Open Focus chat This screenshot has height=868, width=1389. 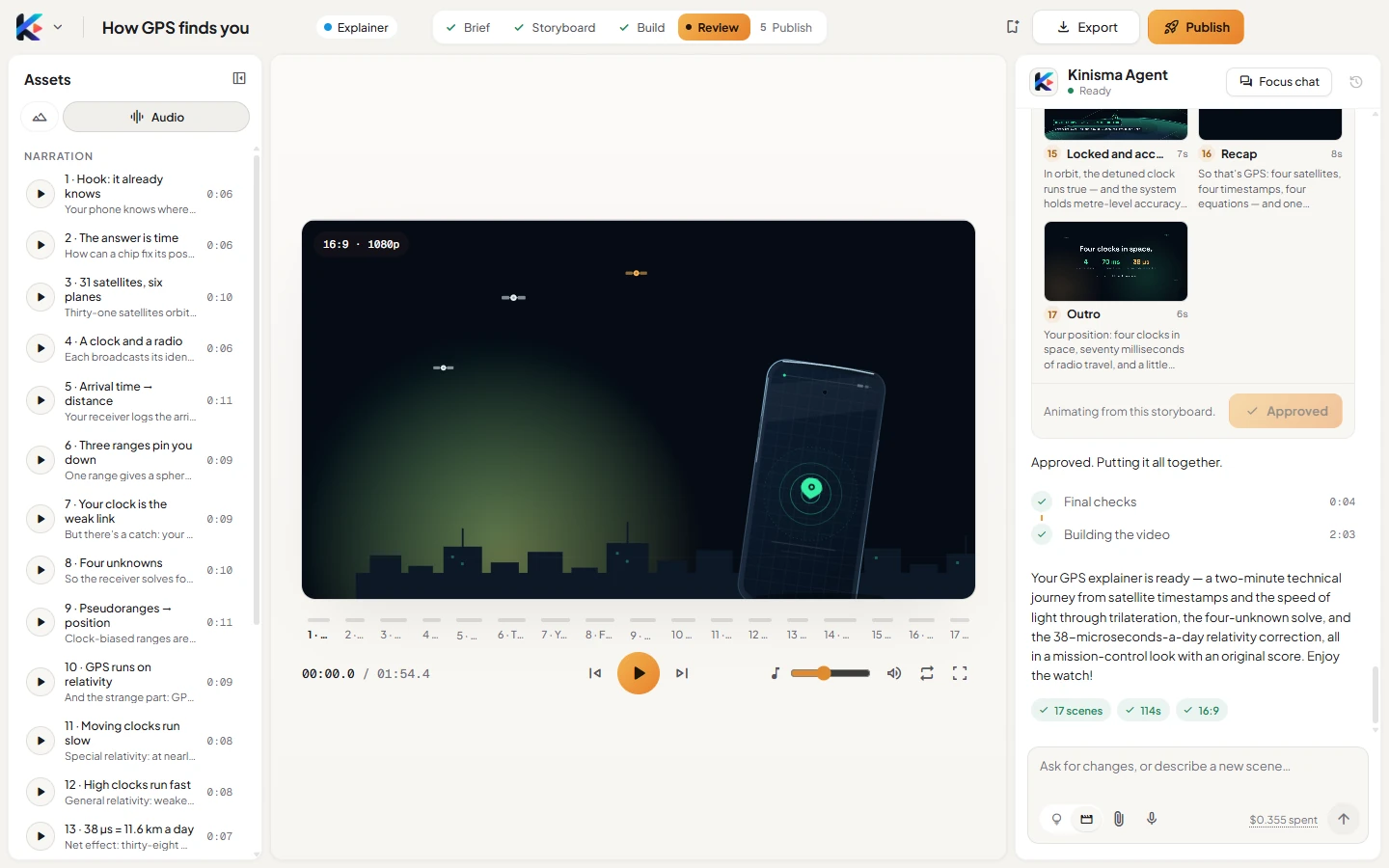pos(1279,82)
